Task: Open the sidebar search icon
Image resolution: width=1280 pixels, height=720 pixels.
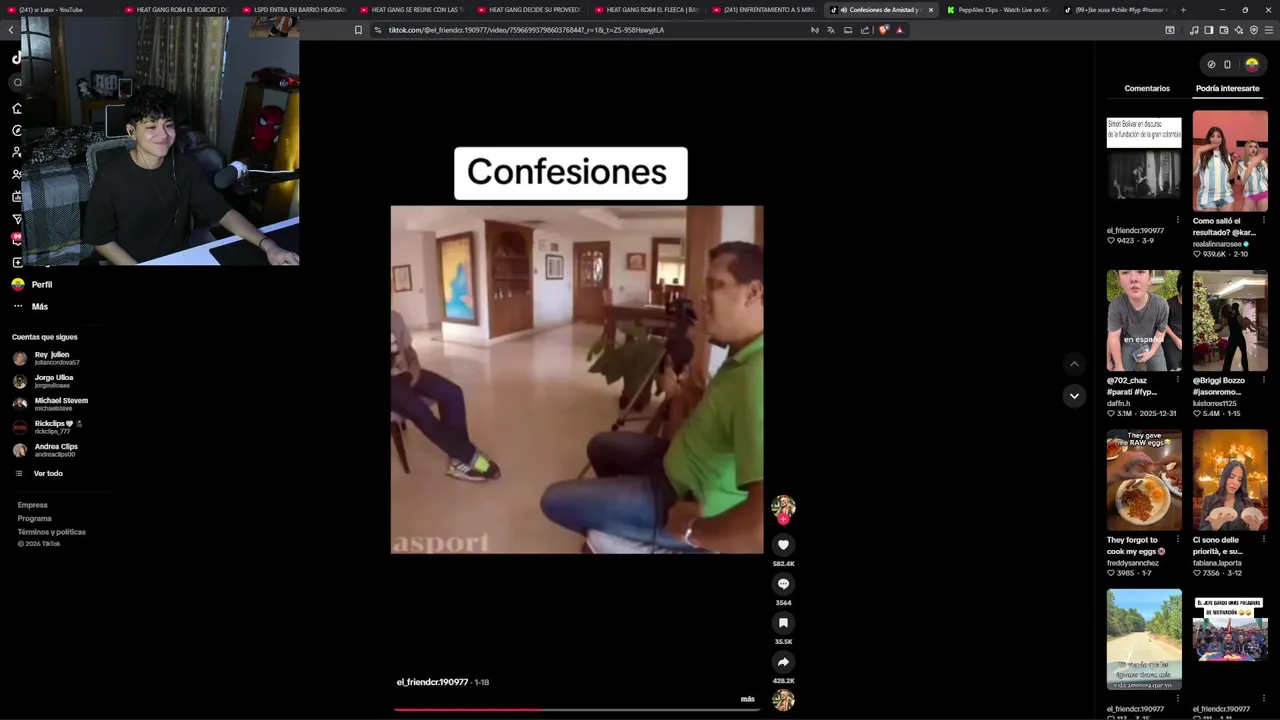Action: point(17,83)
